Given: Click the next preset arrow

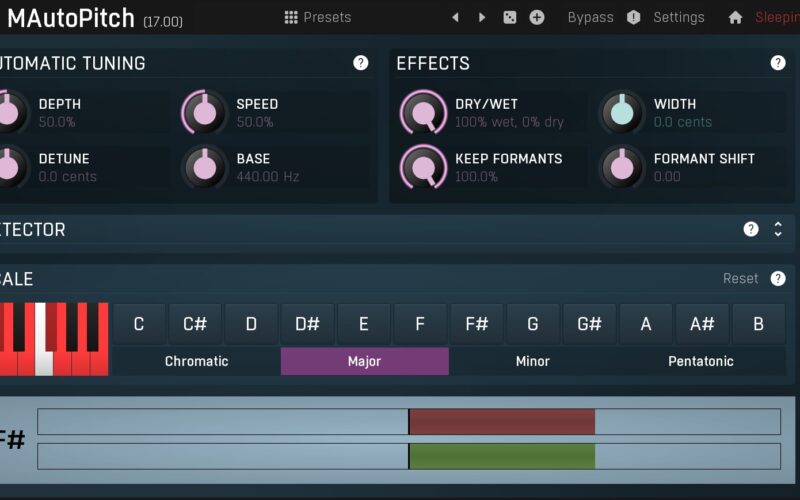Looking at the screenshot, I should click(482, 17).
